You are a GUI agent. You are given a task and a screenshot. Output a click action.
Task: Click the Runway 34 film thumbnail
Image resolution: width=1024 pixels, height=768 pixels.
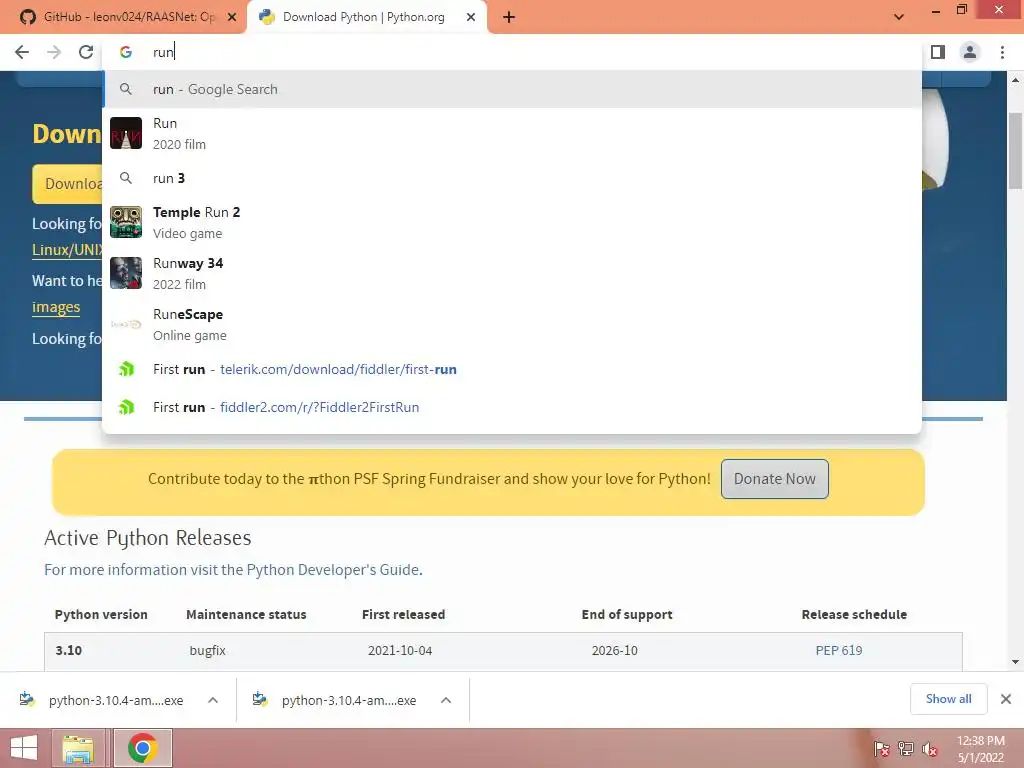coord(126,273)
